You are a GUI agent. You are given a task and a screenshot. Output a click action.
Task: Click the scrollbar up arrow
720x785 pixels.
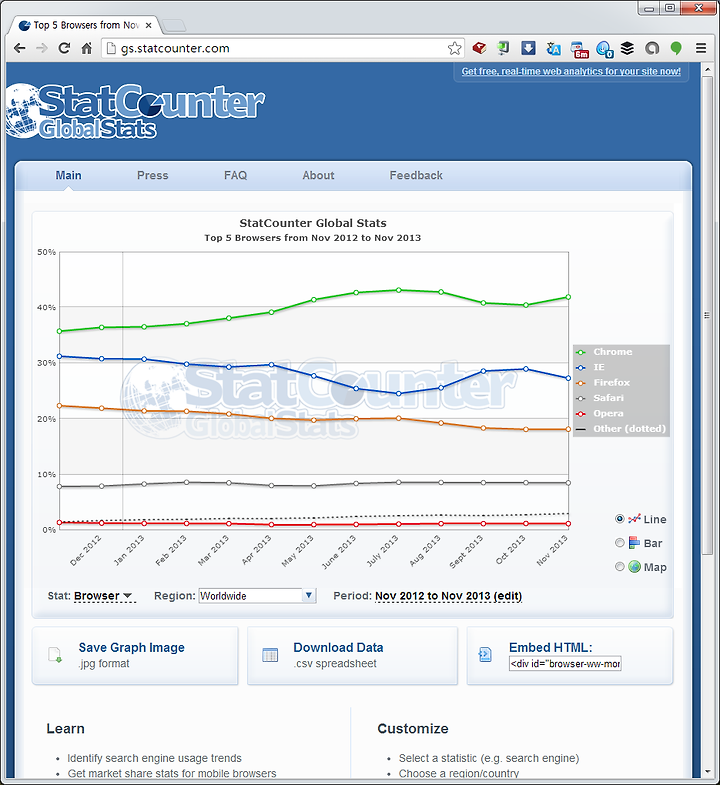click(x=707, y=70)
